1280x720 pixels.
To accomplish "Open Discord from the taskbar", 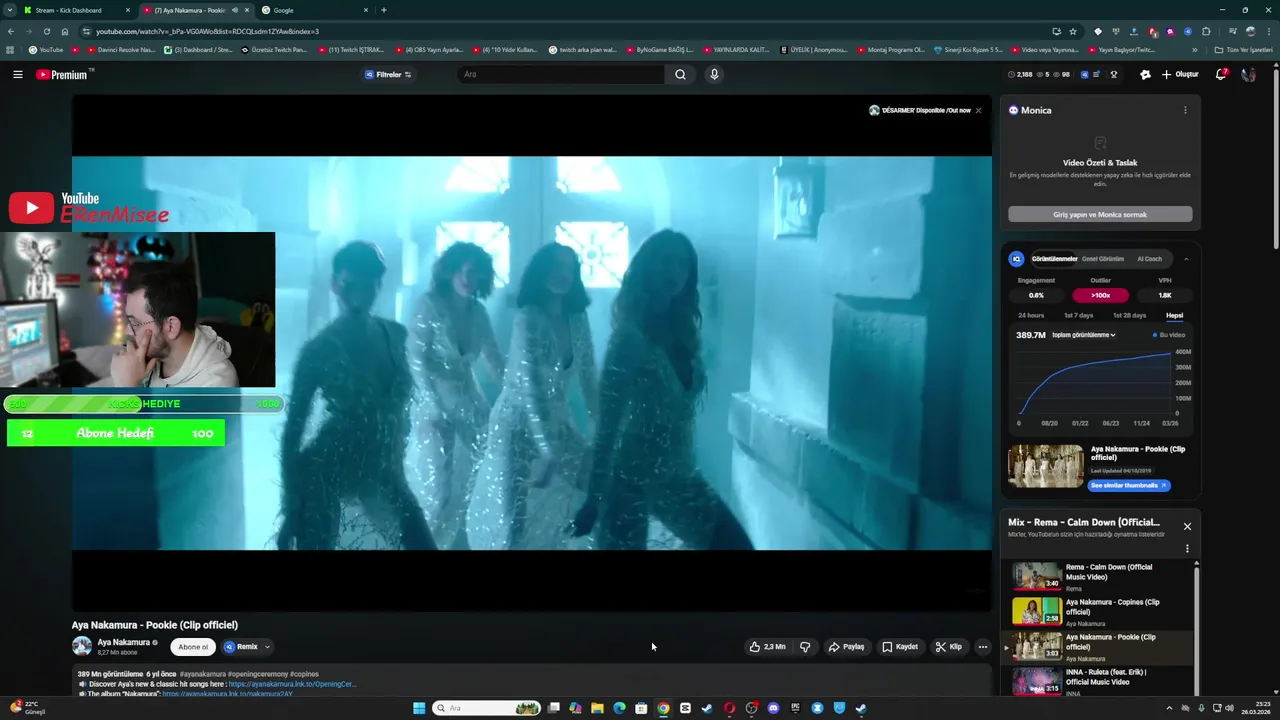I will tap(773, 708).
